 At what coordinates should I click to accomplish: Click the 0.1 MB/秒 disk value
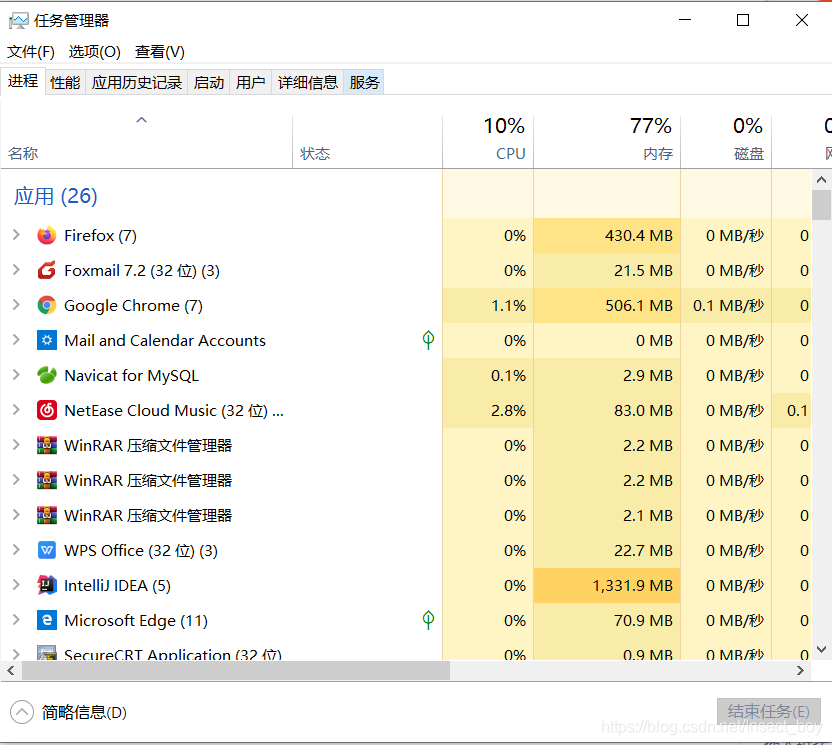point(729,305)
